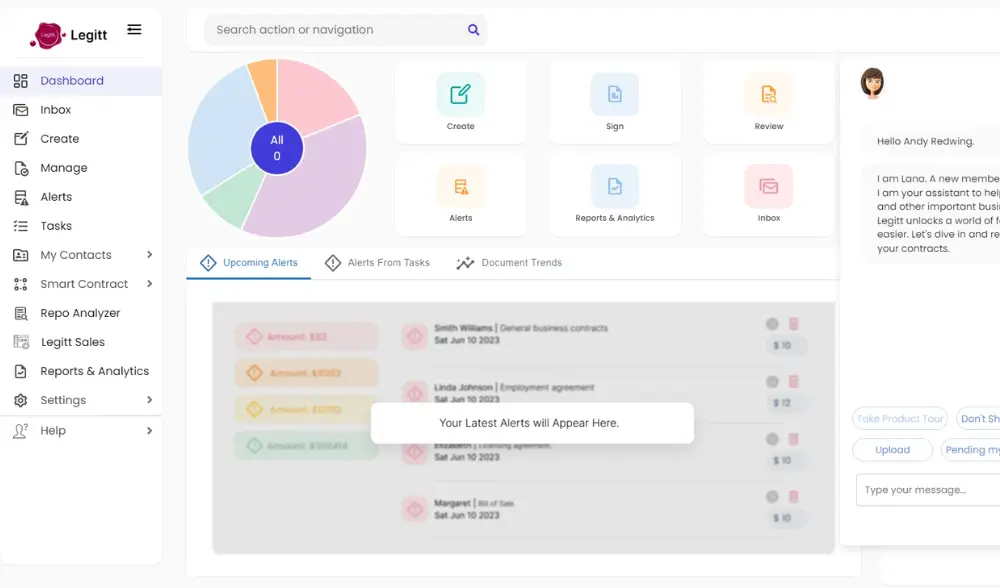This screenshot has height=588, width=1000.
Task: Open the Sign document tile
Action: click(x=614, y=95)
